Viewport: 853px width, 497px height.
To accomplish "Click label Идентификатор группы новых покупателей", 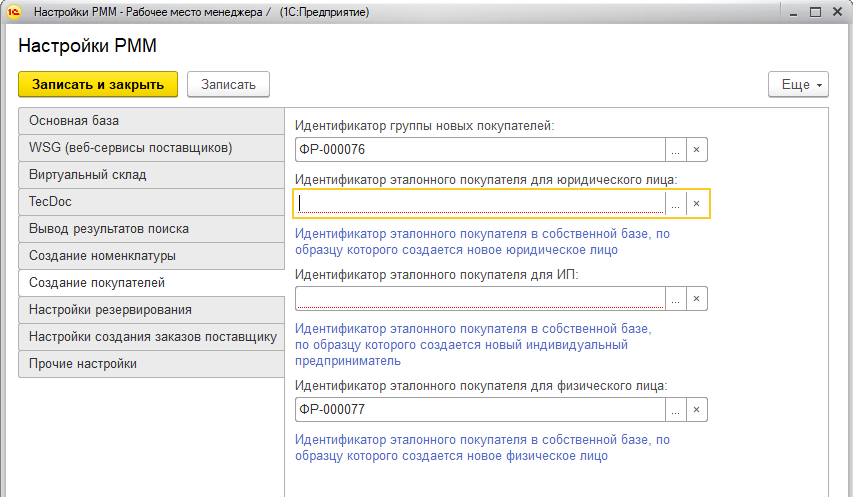I will coord(424,126).
